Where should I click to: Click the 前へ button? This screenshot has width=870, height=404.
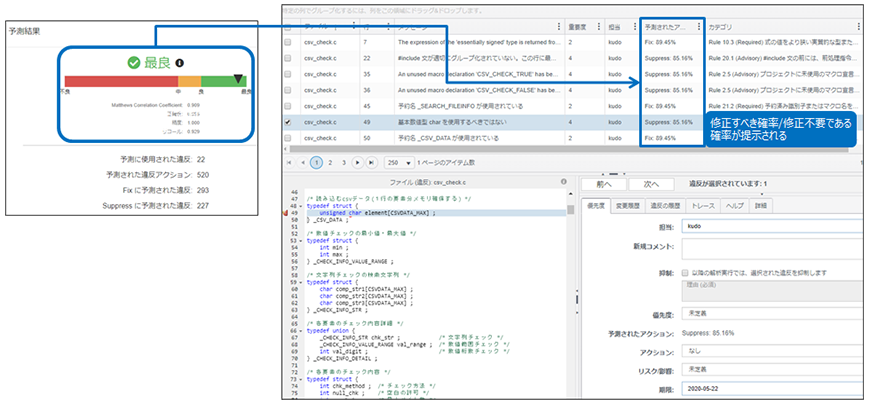coord(603,184)
